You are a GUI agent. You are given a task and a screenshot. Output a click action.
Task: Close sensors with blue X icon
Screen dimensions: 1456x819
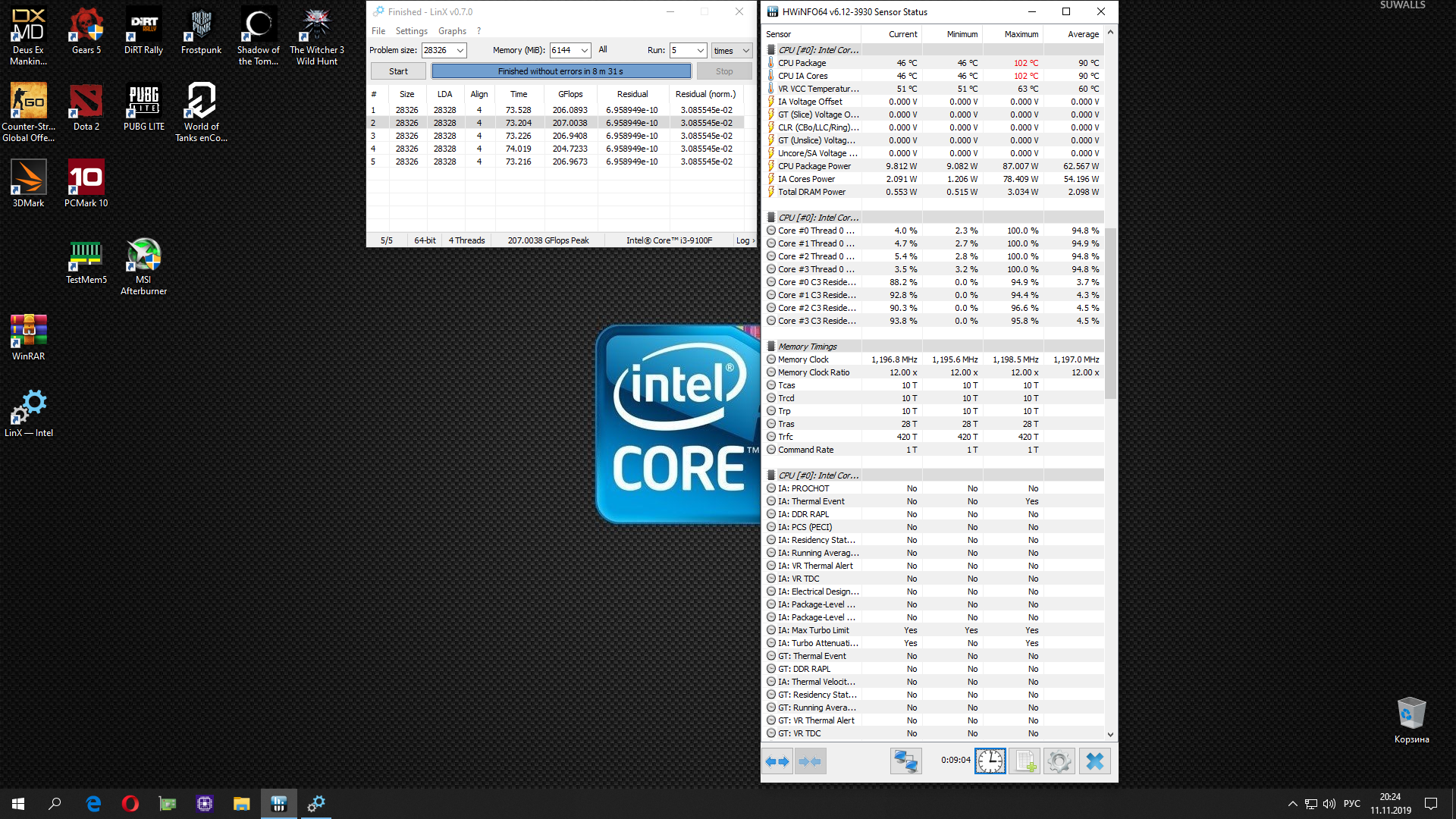1094,761
